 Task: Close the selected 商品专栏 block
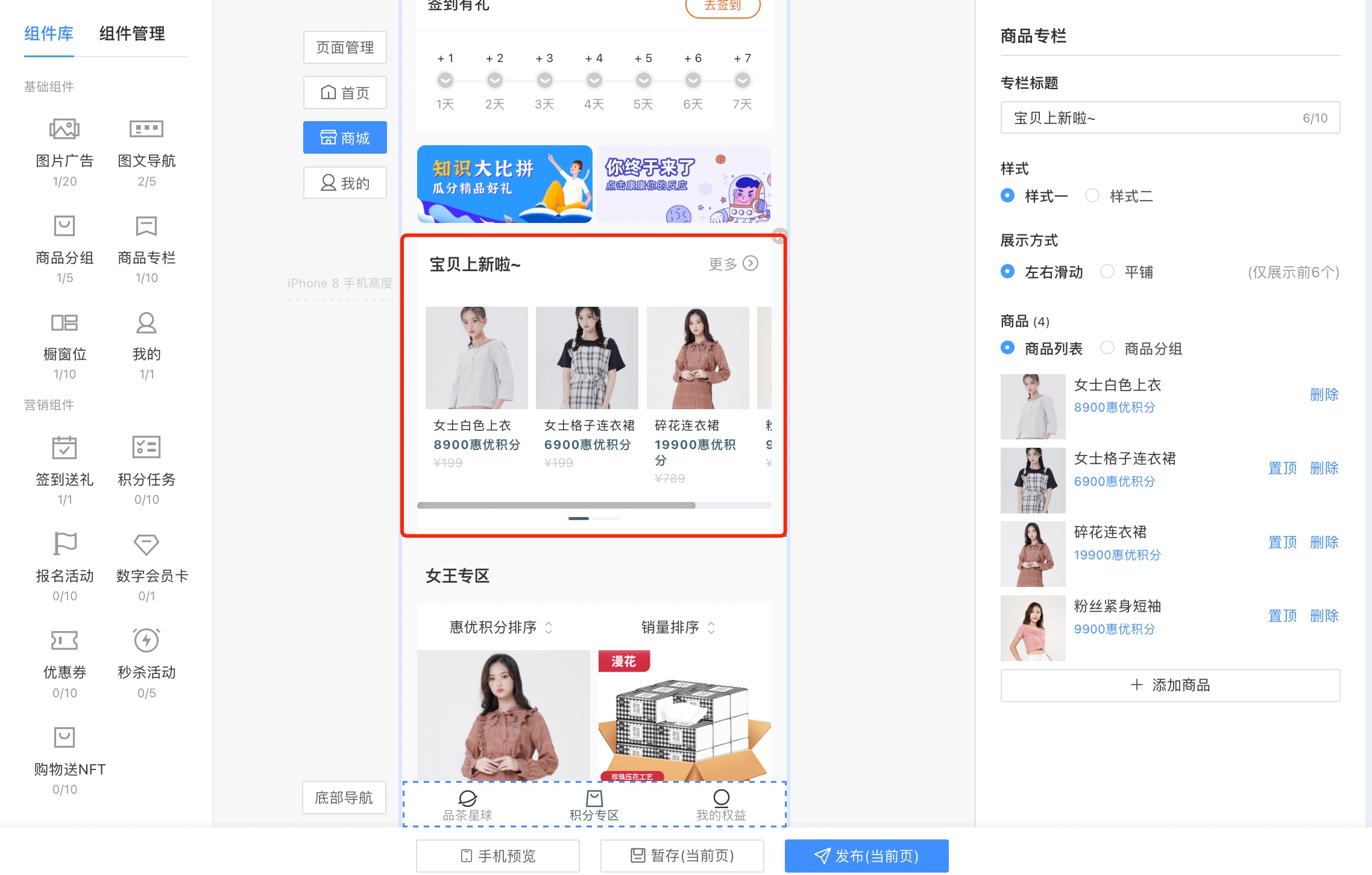[x=780, y=235]
